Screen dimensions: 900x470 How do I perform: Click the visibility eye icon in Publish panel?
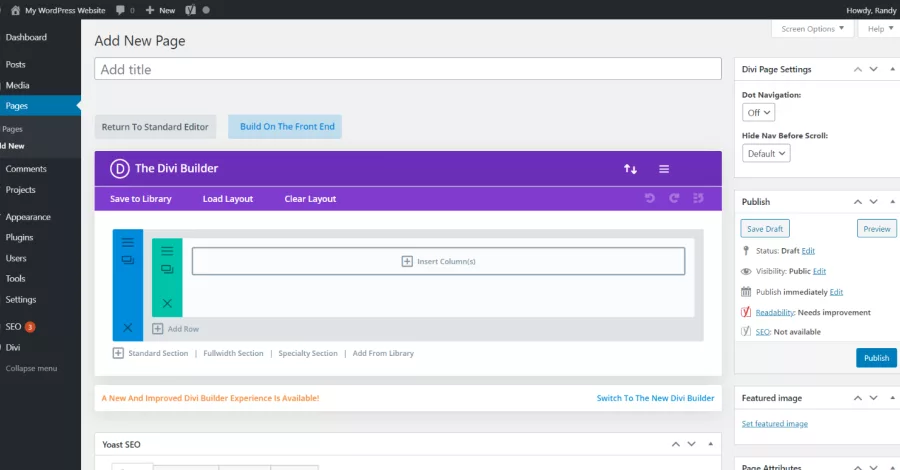746,271
